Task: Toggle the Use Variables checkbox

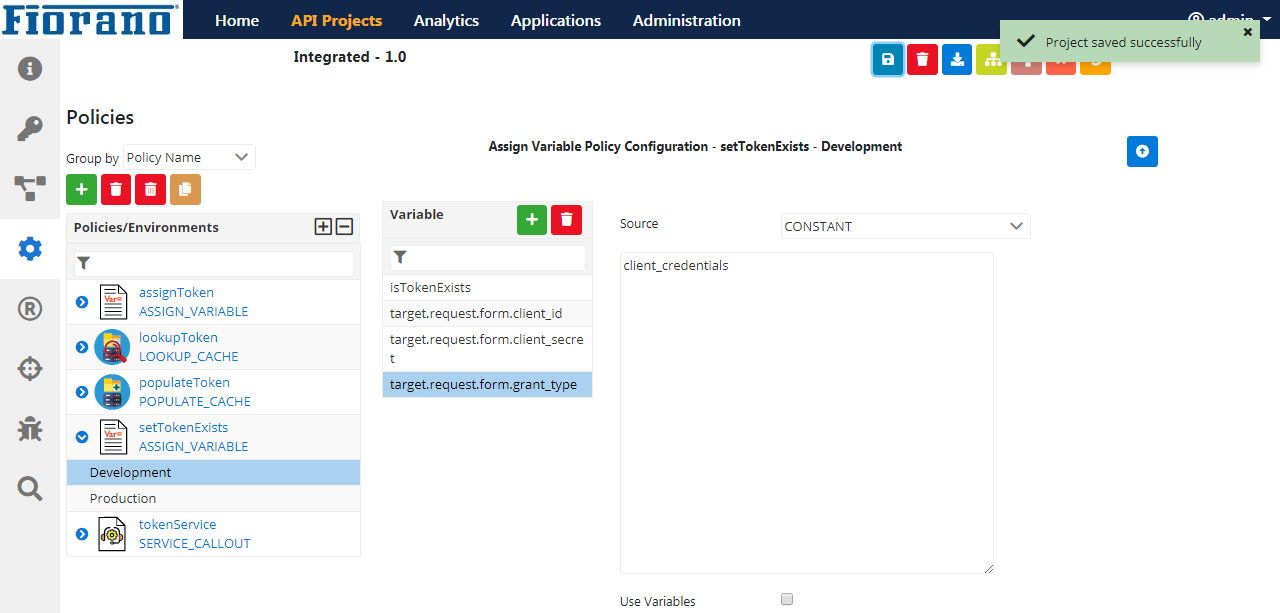Action: coord(787,599)
